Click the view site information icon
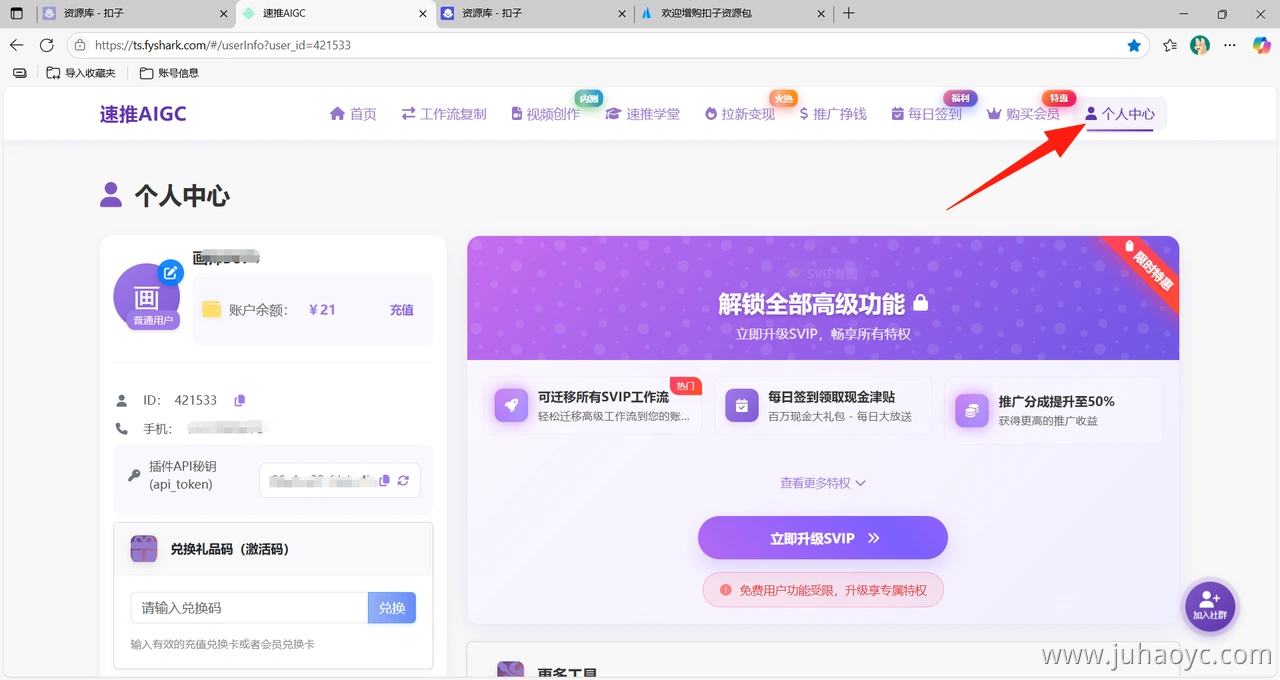Screen dimensions: 1280x680 coord(79,45)
